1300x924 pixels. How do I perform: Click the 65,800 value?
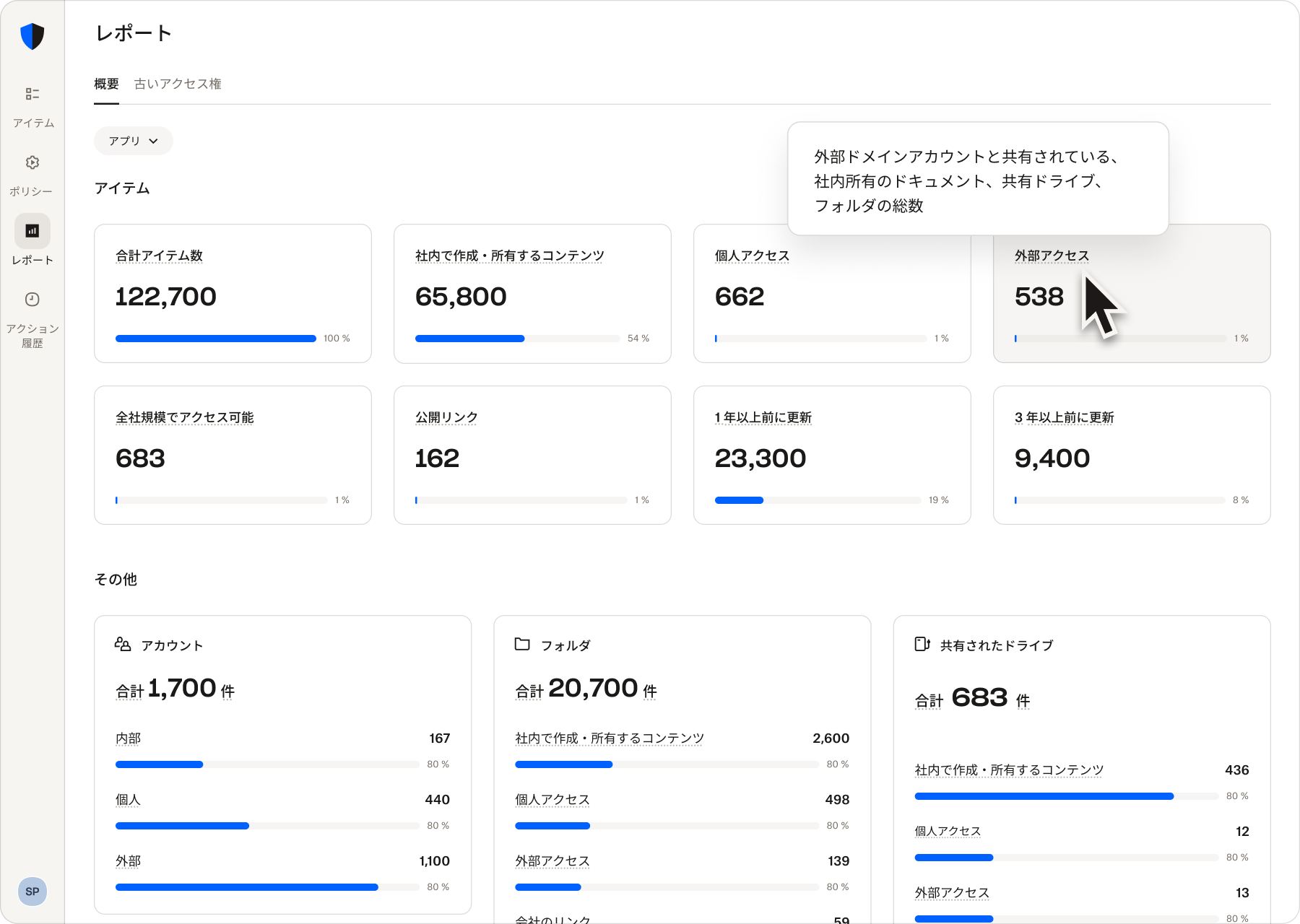[461, 297]
